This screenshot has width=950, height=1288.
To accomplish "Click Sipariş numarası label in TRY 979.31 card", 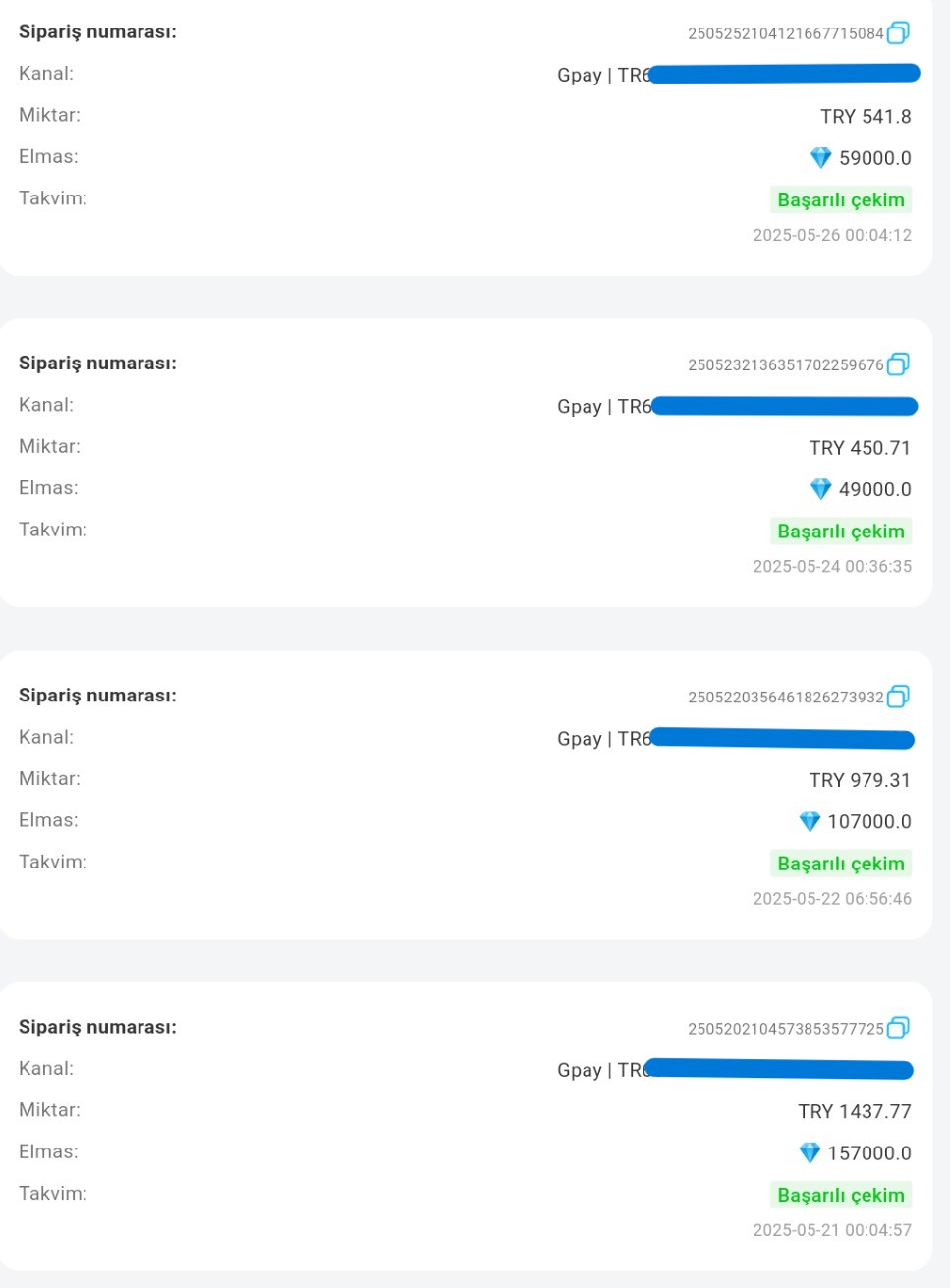I will tap(97, 696).
